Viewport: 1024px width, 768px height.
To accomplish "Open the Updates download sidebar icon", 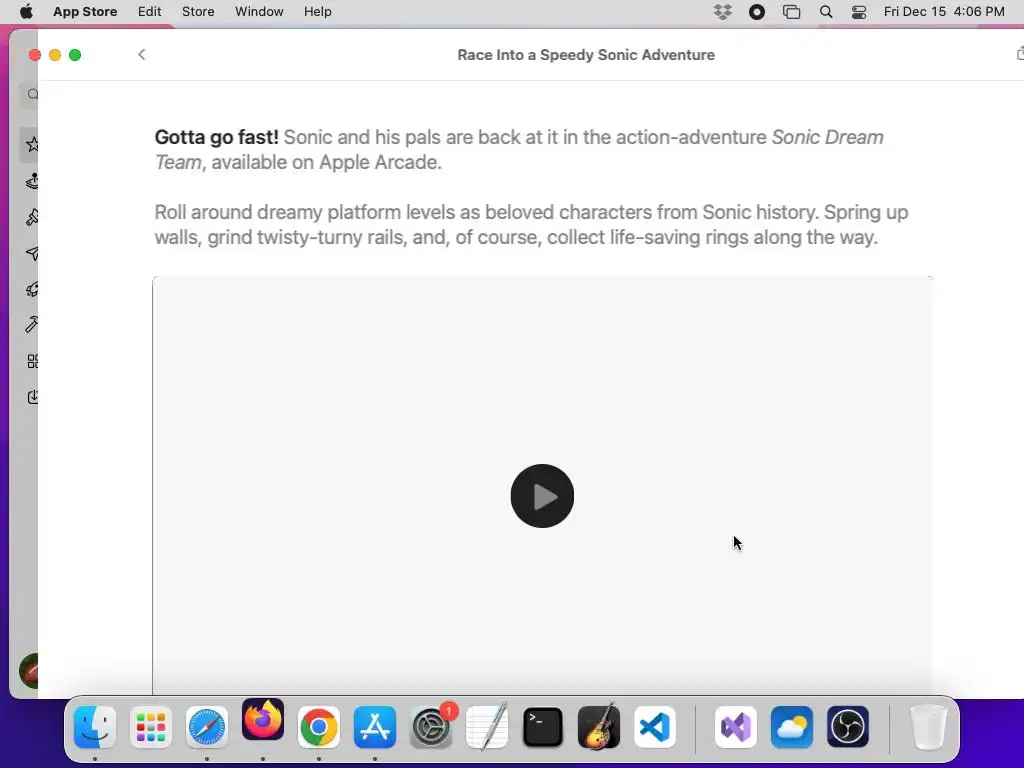I will tap(33, 397).
